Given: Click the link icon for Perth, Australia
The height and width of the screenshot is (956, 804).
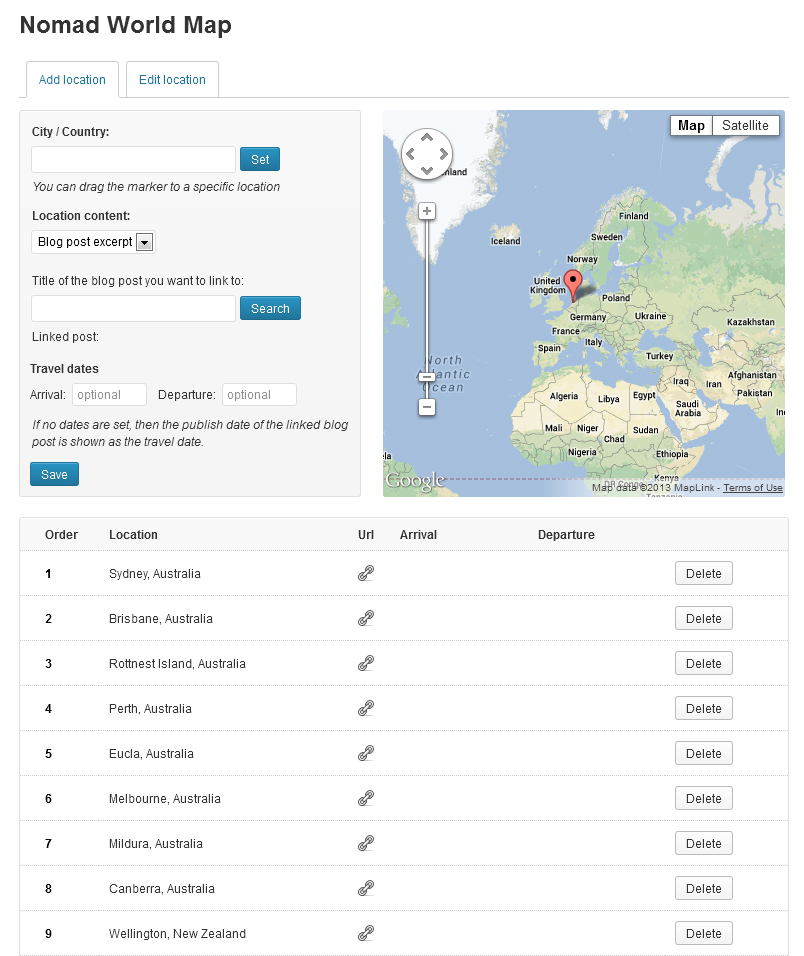Looking at the screenshot, I should 366,709.
